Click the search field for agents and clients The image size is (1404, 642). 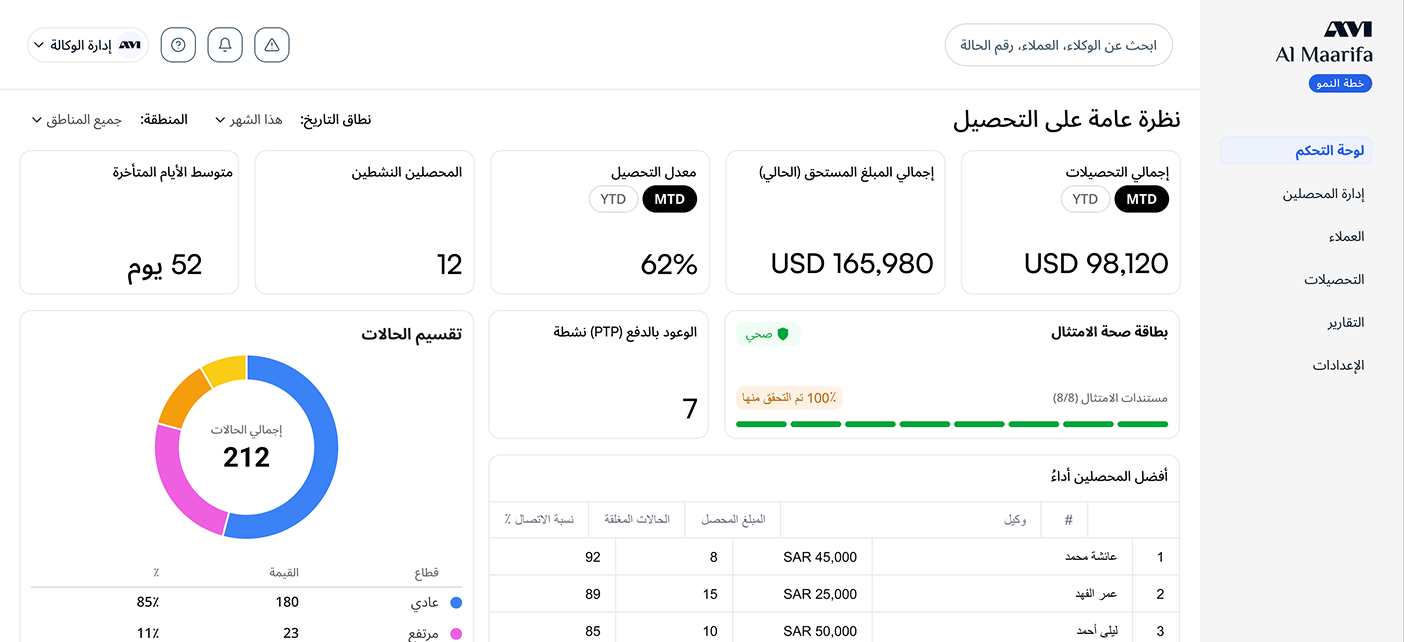coord(1058,45)
